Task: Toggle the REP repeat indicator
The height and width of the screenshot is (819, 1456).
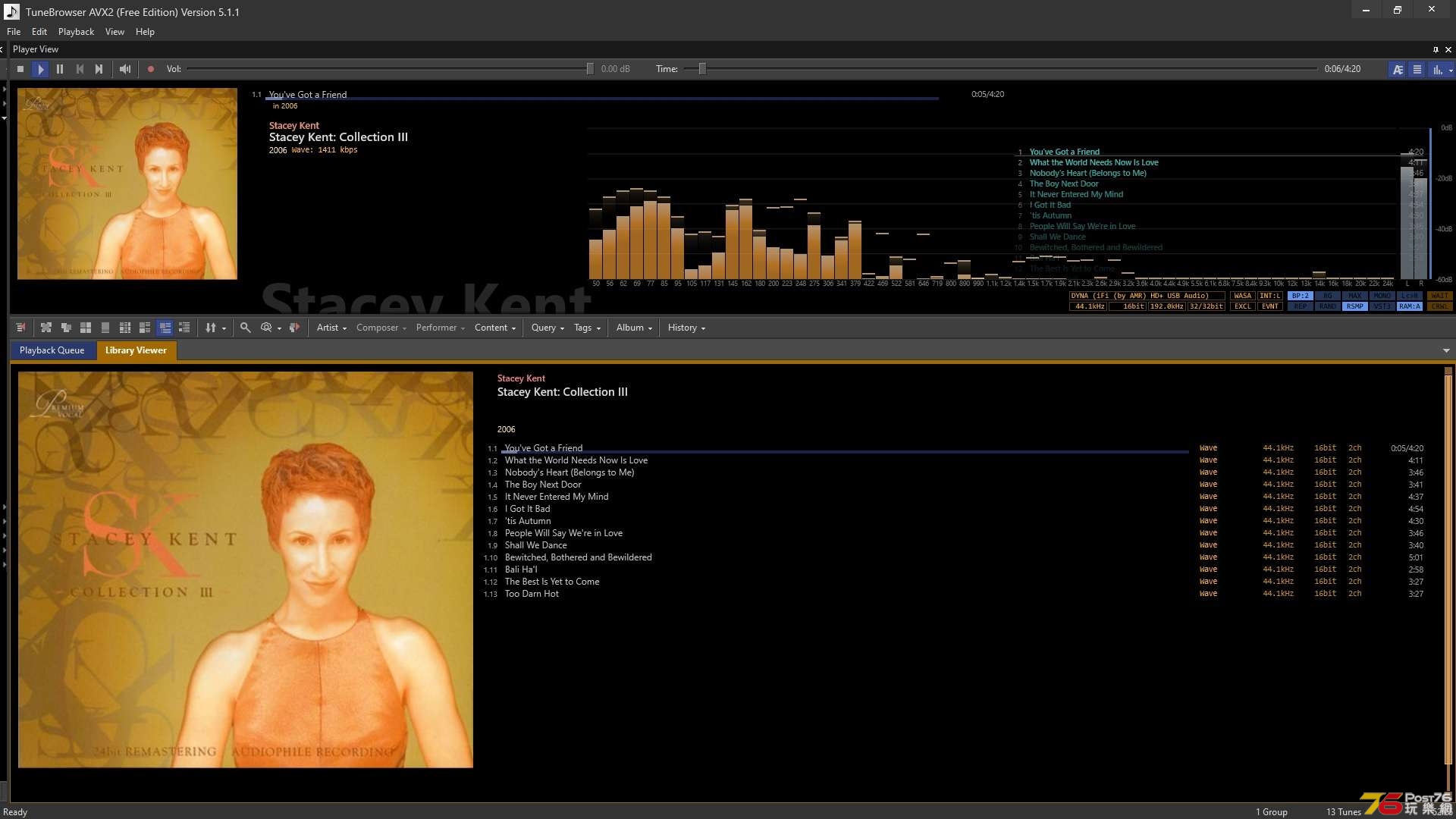Action: 1300,306
